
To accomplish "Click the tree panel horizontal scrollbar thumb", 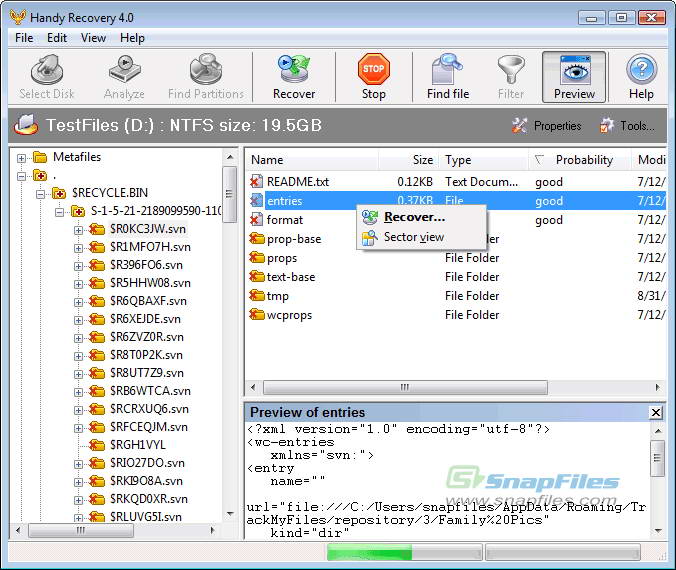I will [x=81, y=530].
